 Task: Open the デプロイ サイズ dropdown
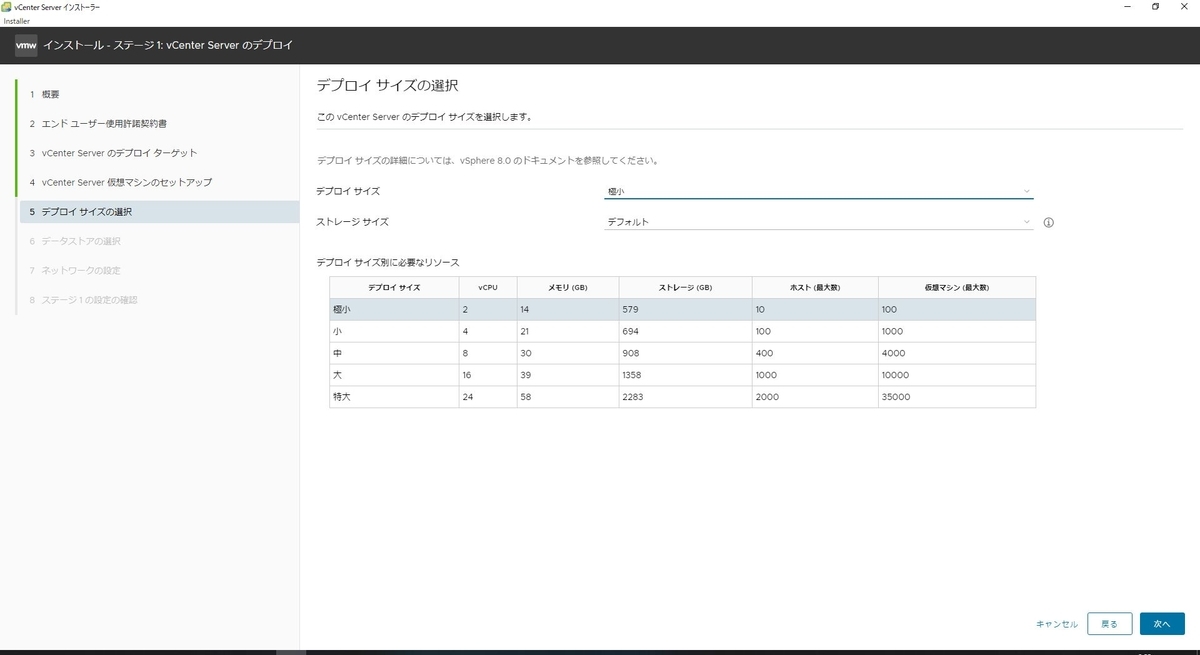click(819, 191)
